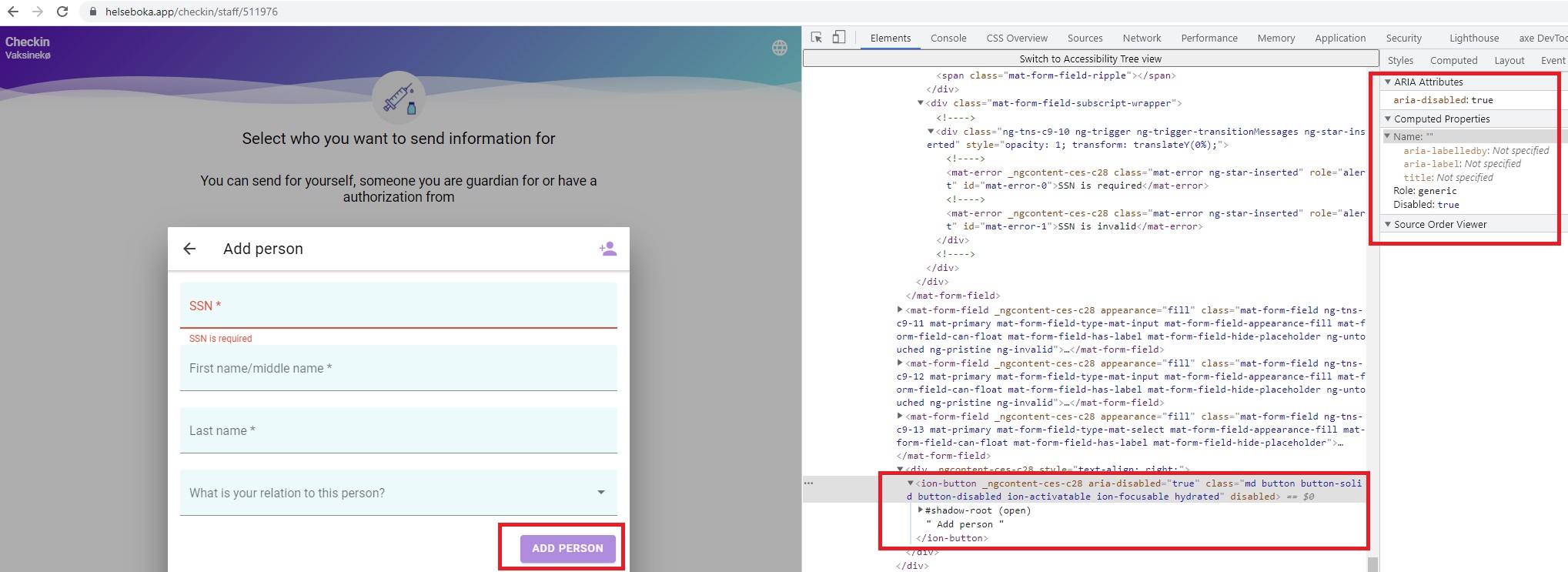Click the aria-labelledby: Not specified row
Viewport: 1568px width, 572px height.
(1476, 151)
